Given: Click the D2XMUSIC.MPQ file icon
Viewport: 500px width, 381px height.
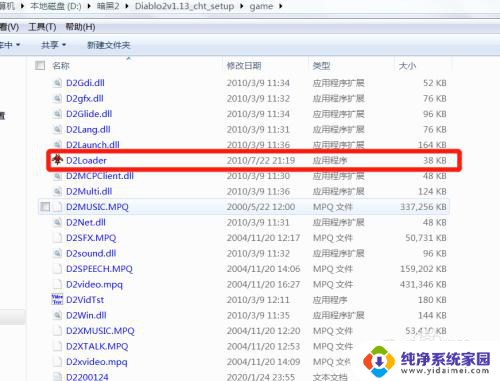Looking at the screenshot, I should click(x=57, y=331).
